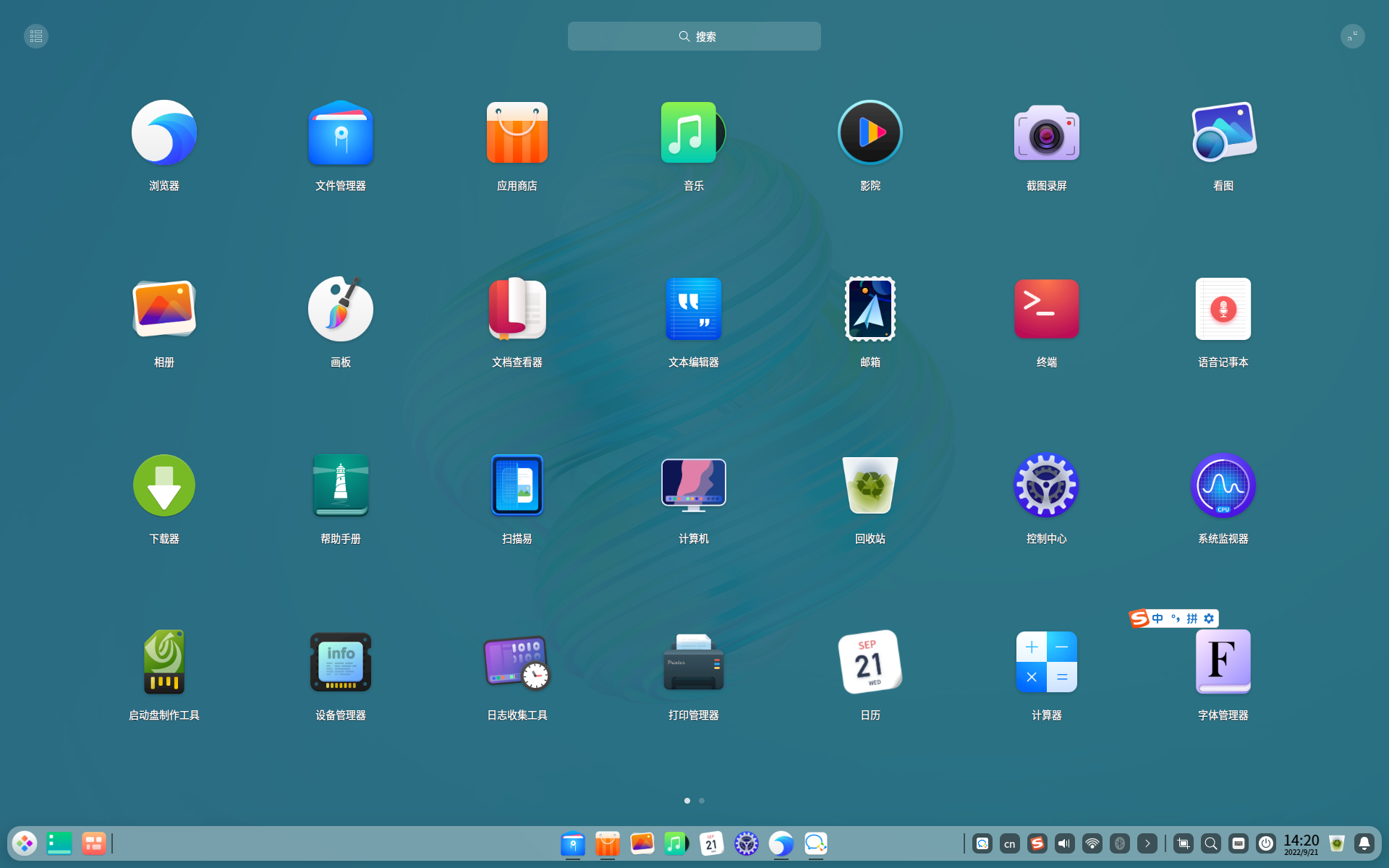Viewport: 1389px width, 868px height.
Task: Launch 相册 album app
Action: 164,309
